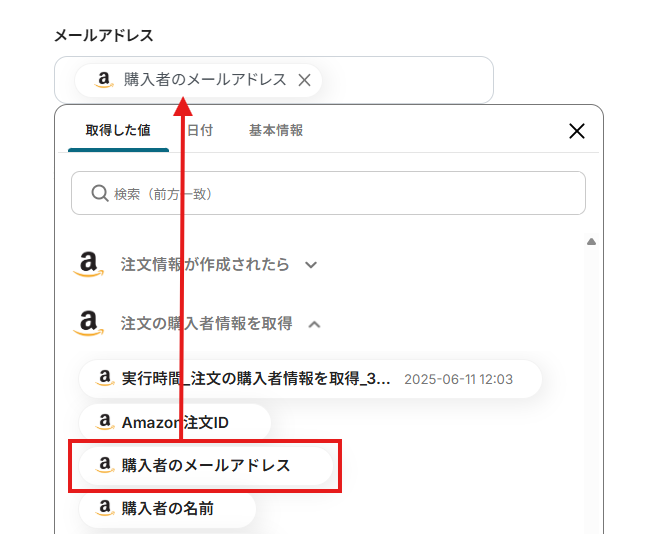Select the 取得した値 tab

[118, 130]
